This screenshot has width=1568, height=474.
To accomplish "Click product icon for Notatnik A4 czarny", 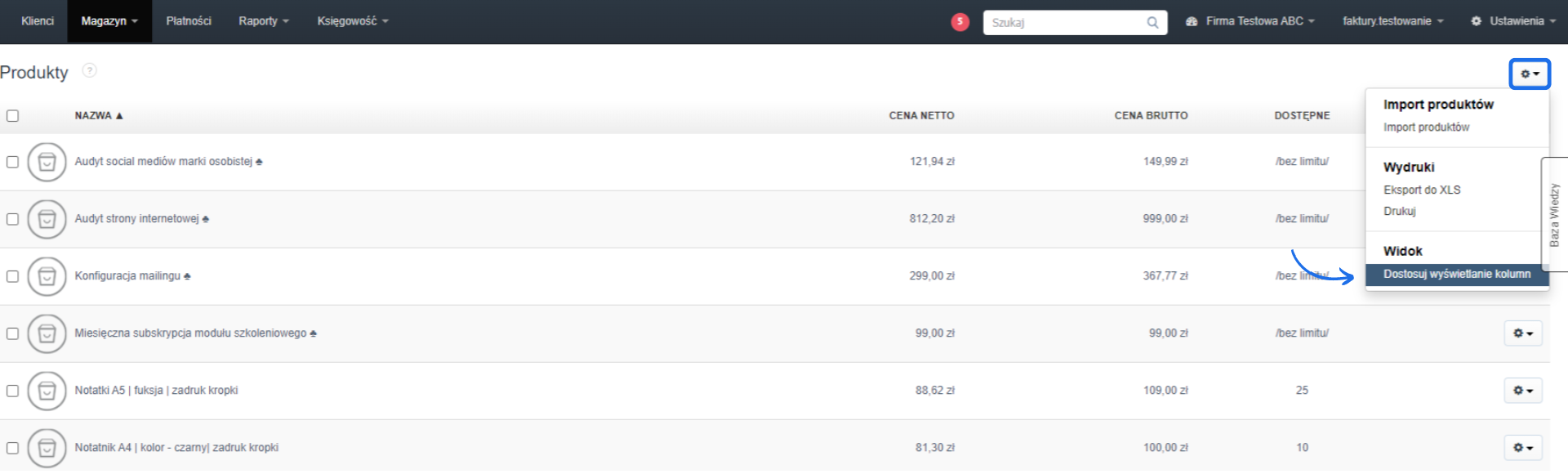I will coord(47,448).
